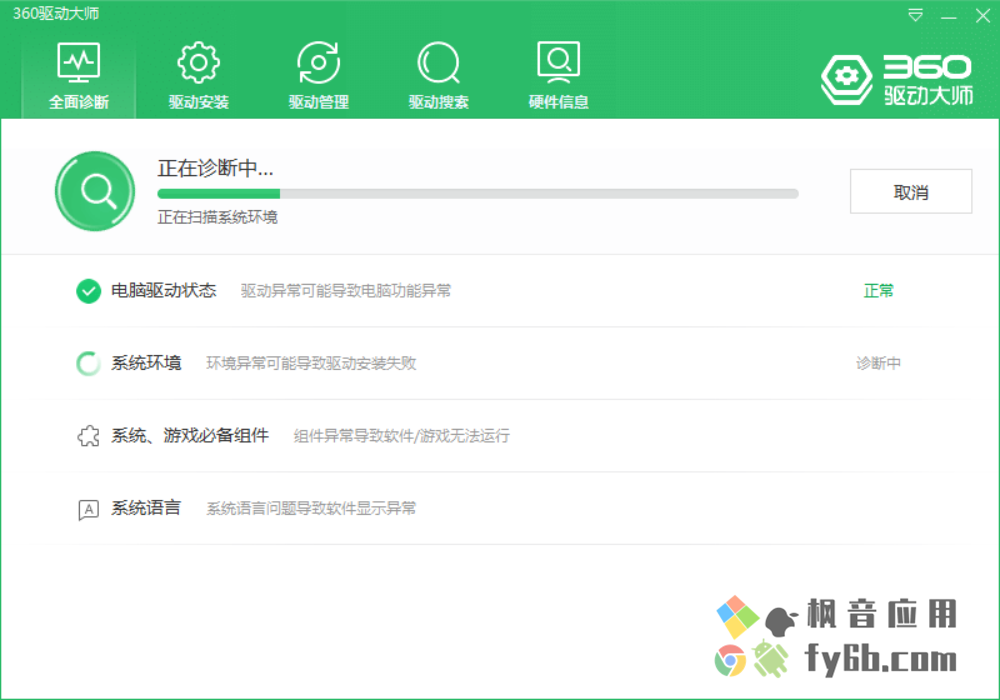Click the description 系统语言问题导致软件显示异常

[311, 509]
